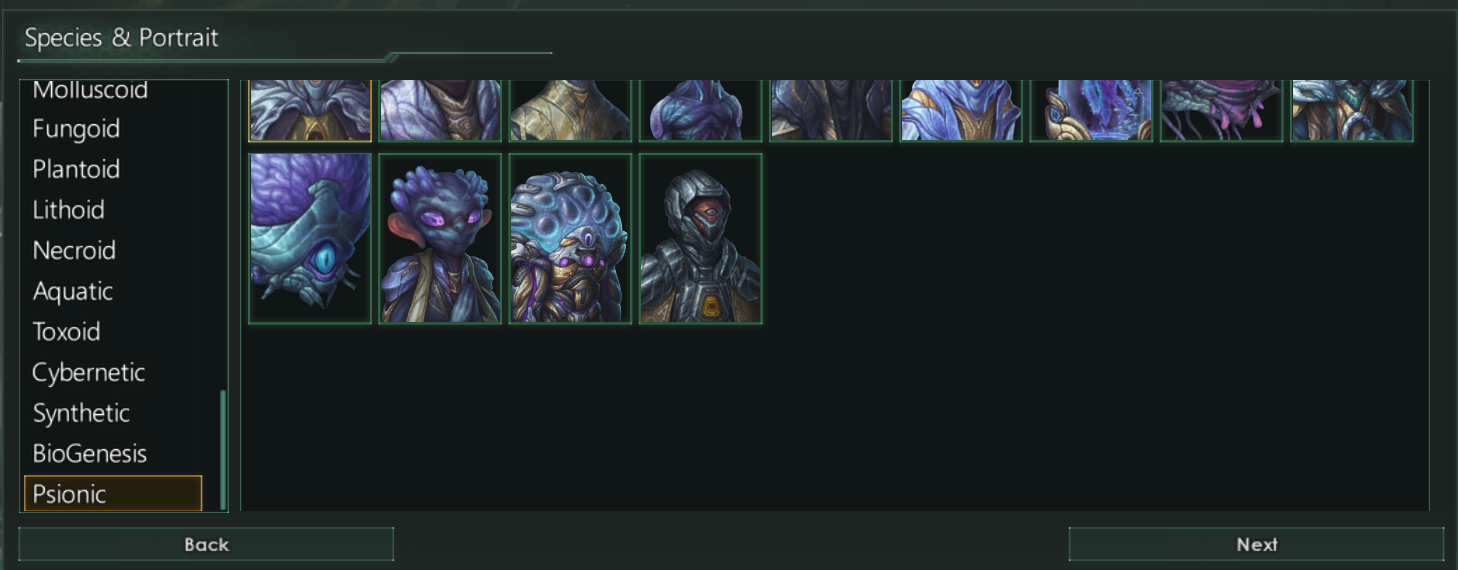Click the Next button
The width and height of the screenshot is (1458, 570).
point(1256,544)
